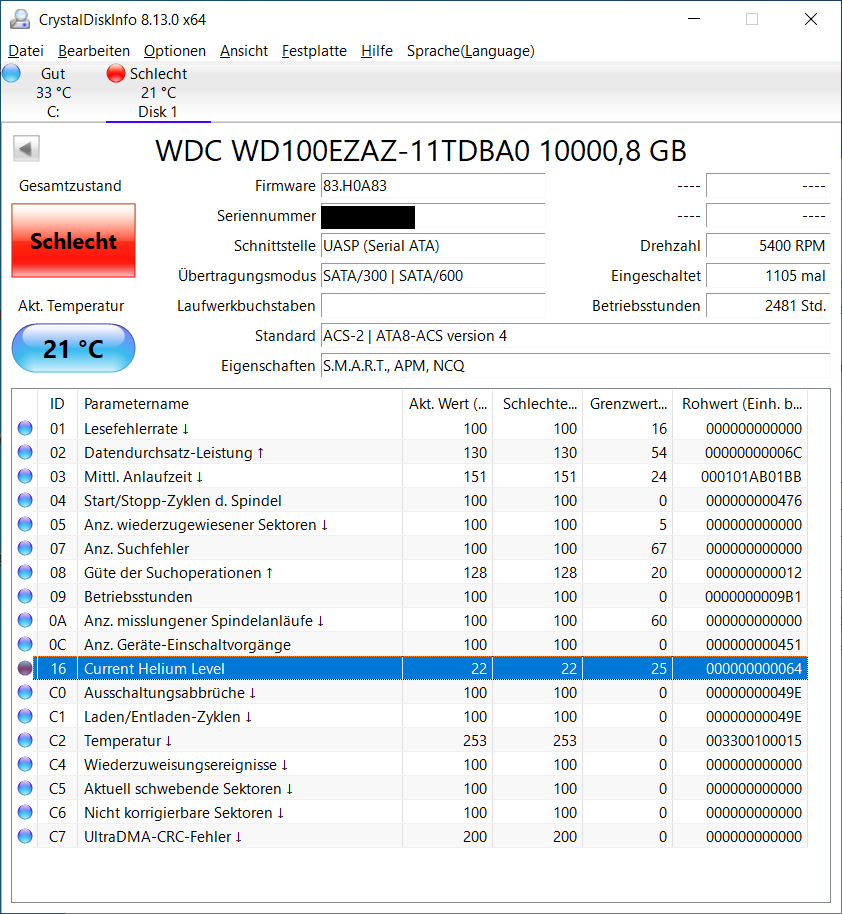Click the Grenzwert value 67 for Suchfehler
842x914 pixels.
pos(659,549)
